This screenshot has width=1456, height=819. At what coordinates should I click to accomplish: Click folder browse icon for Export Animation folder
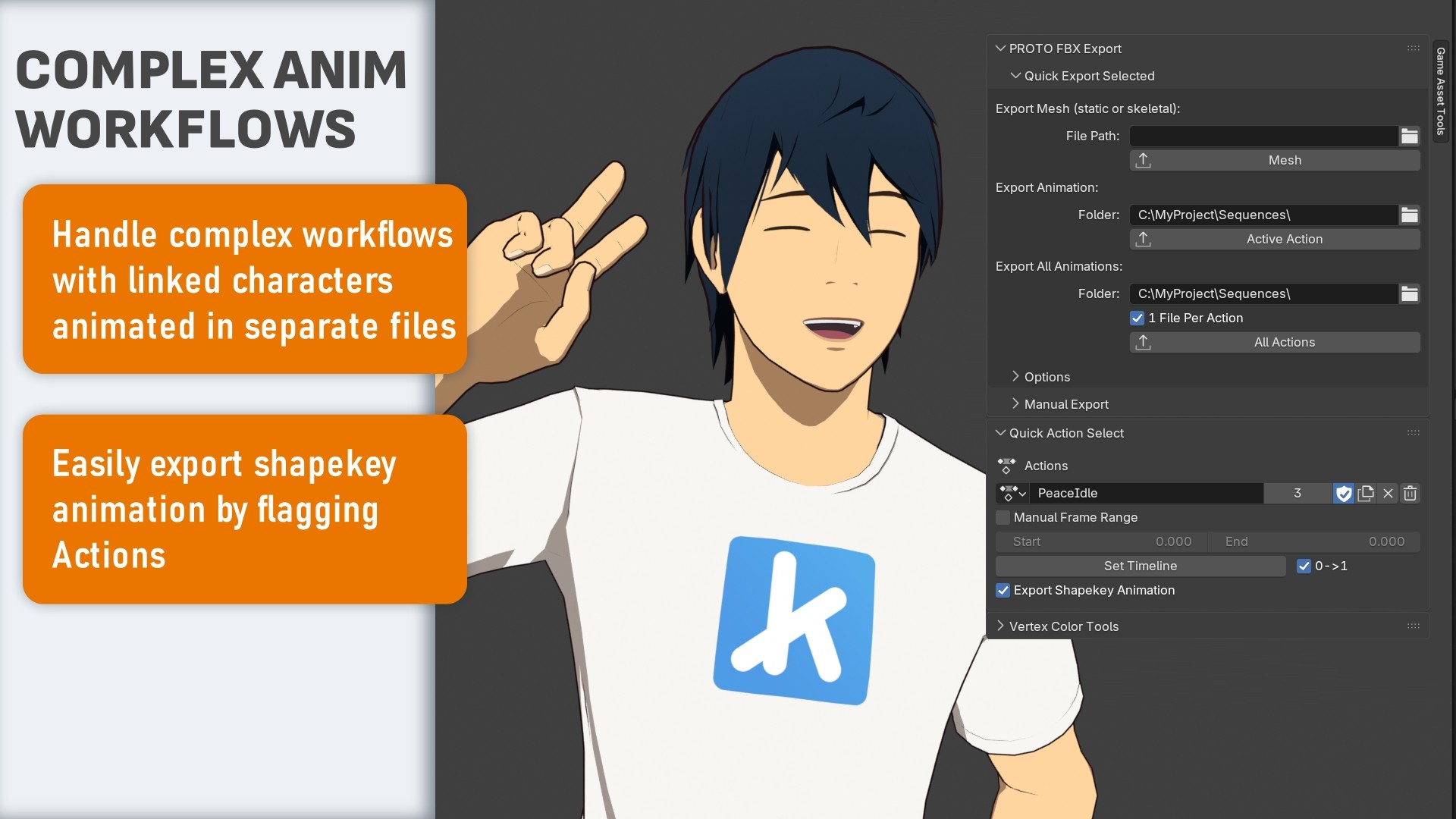click(x=1409, y=215)
